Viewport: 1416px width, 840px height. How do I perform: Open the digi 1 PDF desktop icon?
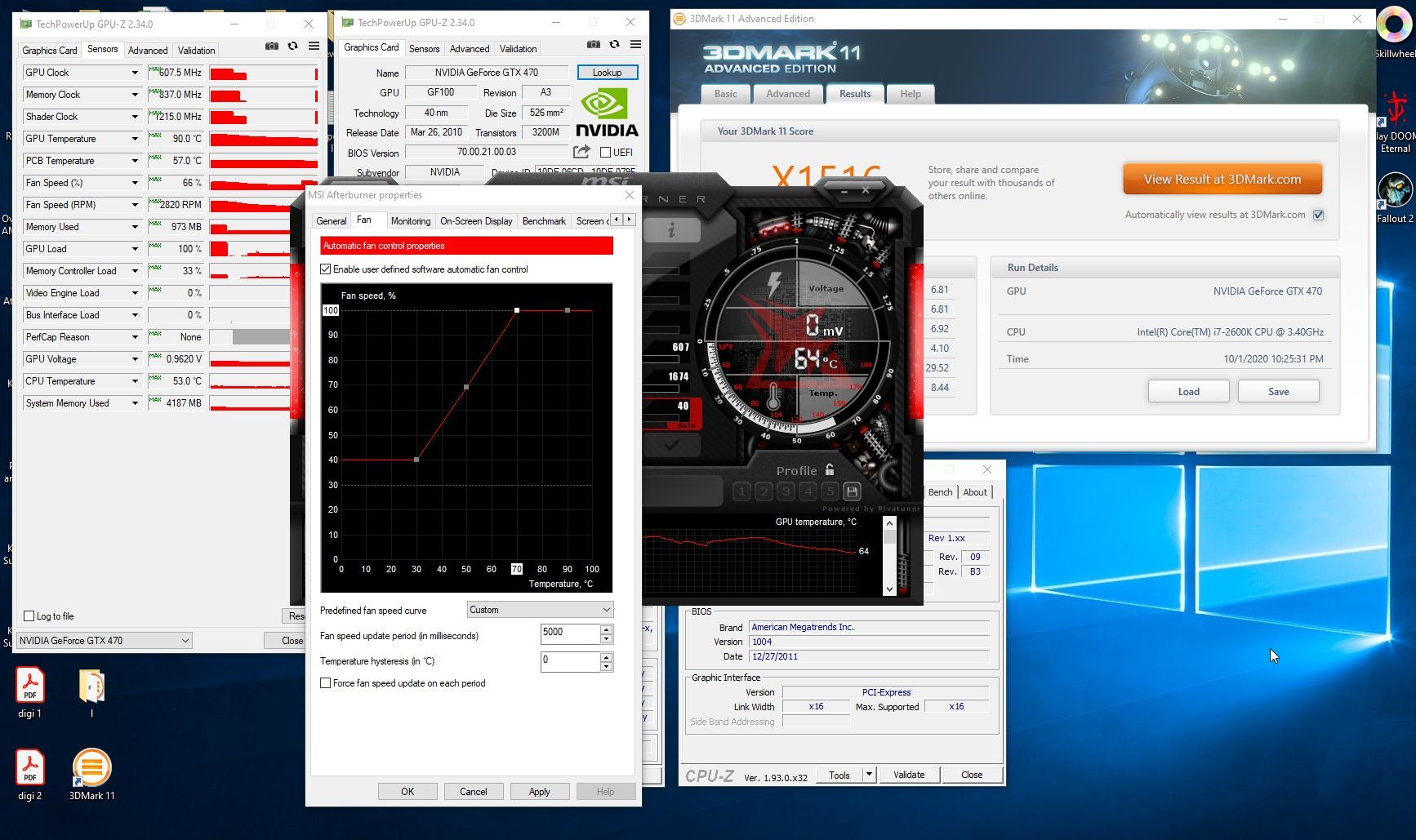pyautogui.click(x=30, y=692)
